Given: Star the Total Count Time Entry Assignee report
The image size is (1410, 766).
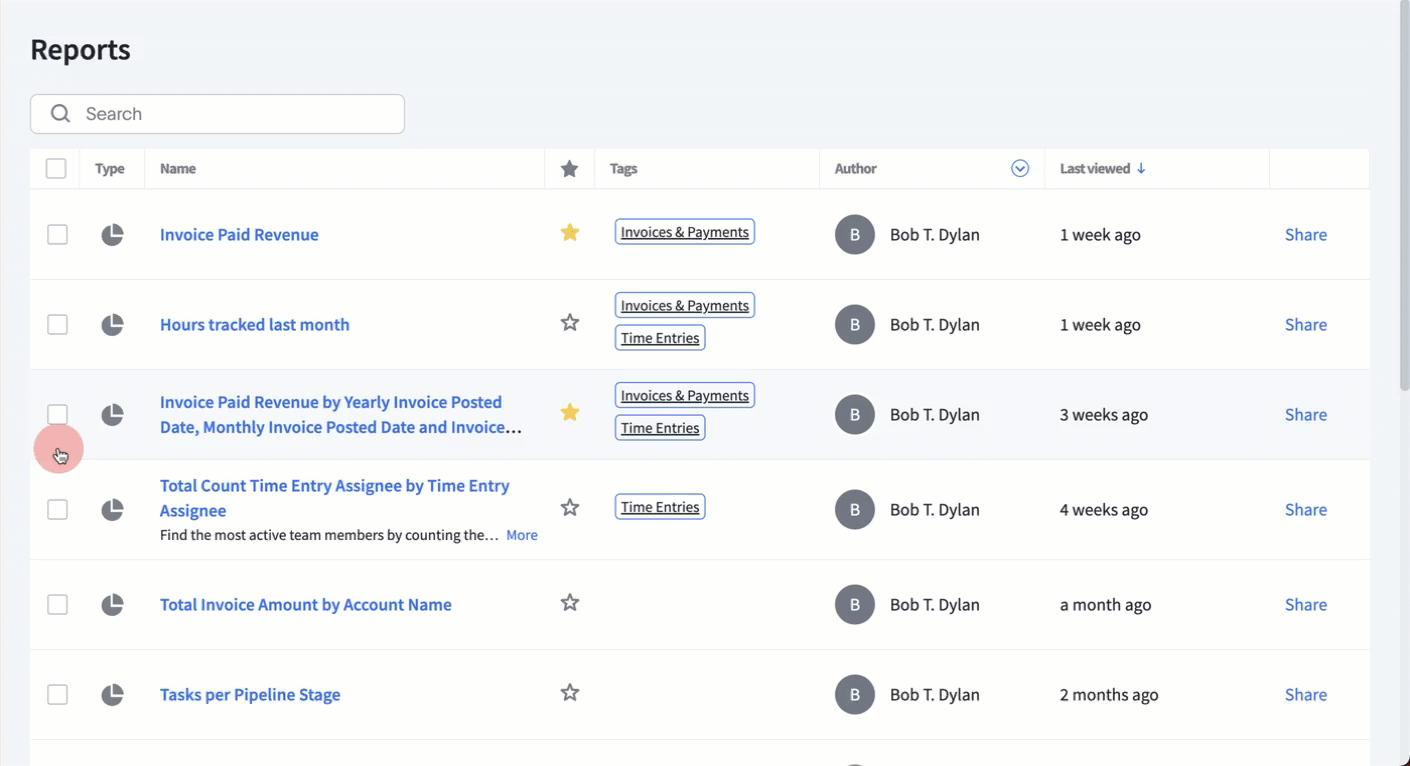Looking at the screenshot, I should click(570, 508).
